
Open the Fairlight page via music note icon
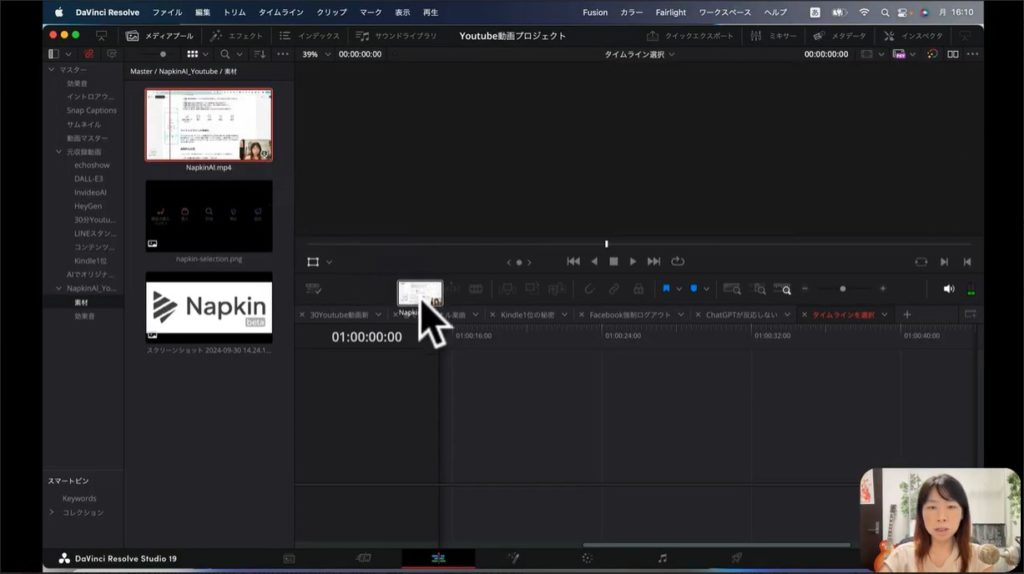pyautogui.click(x=662, y=558)
